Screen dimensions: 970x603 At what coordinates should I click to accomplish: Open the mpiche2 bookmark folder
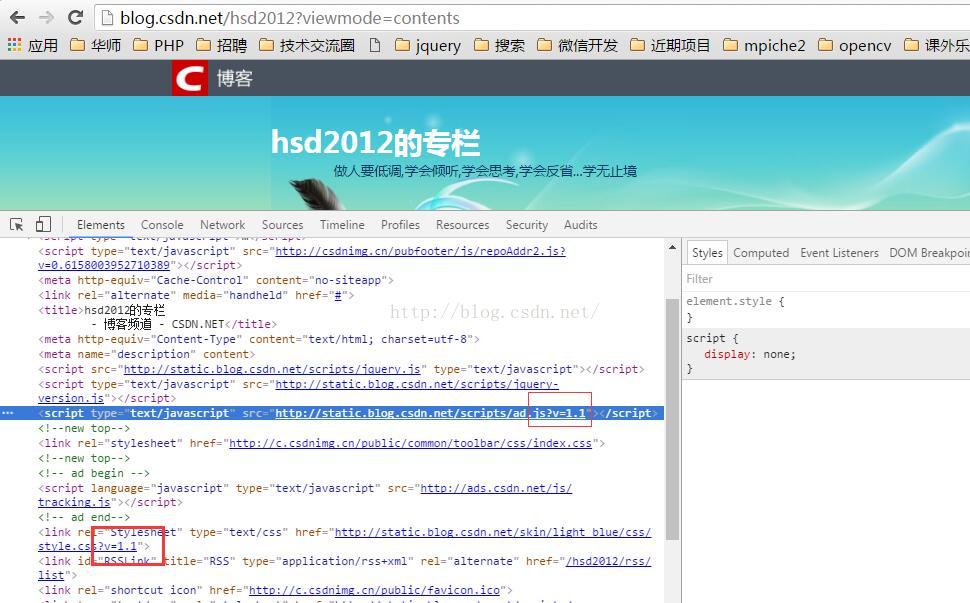click(764, 45)
